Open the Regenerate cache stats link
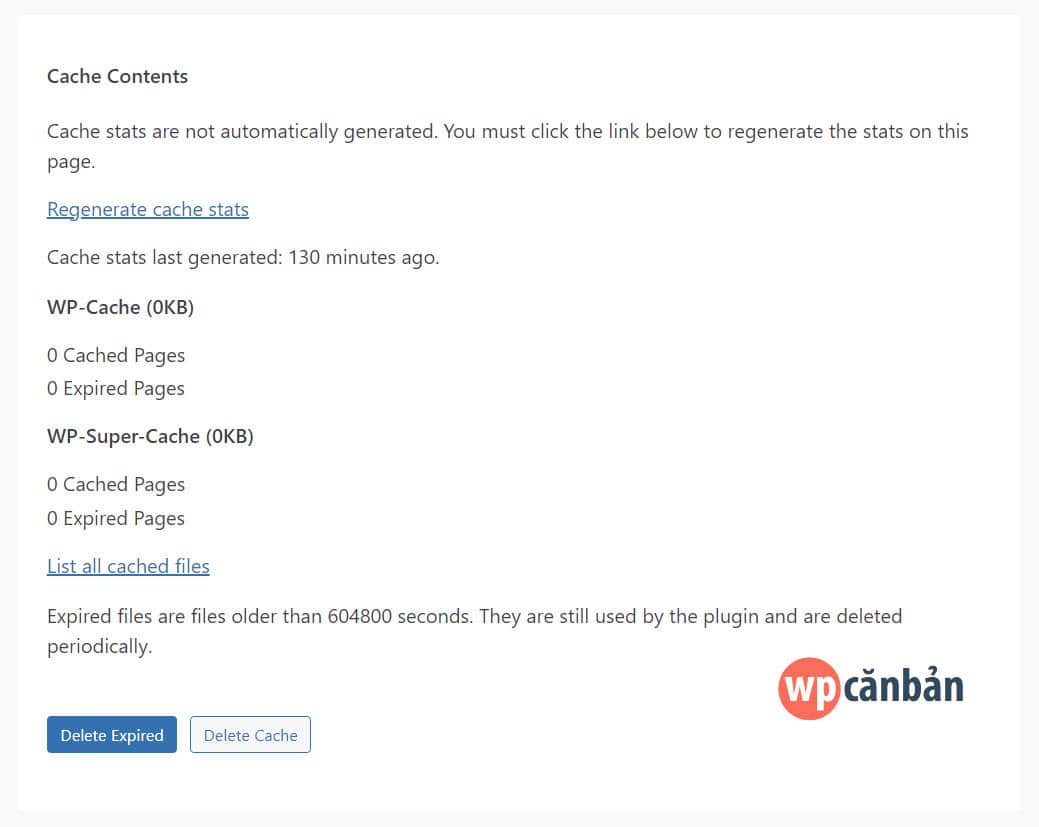The image size is (1039, 827). pyautogui.click(x=147, y=209)
